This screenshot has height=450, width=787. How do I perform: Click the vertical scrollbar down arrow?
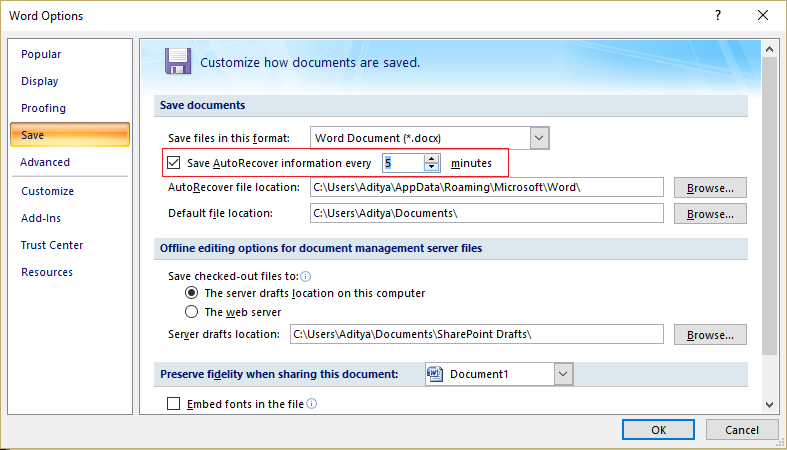770,404
